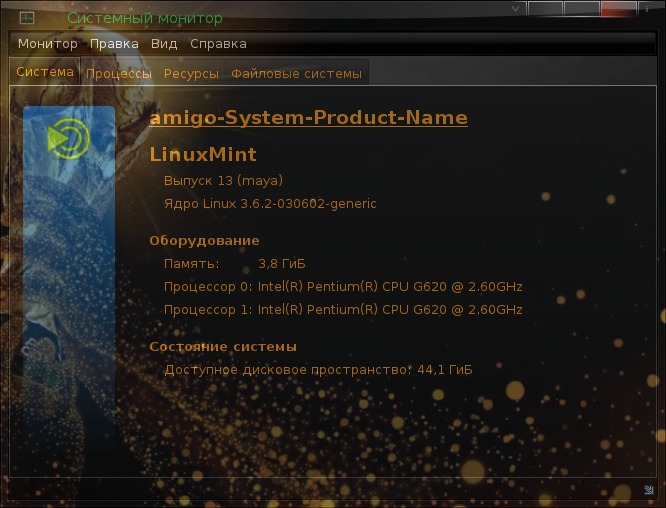This screenshot has width=666, height=508.
Task: Click the Состояние системы heading
Action: (x=223, y=347)
